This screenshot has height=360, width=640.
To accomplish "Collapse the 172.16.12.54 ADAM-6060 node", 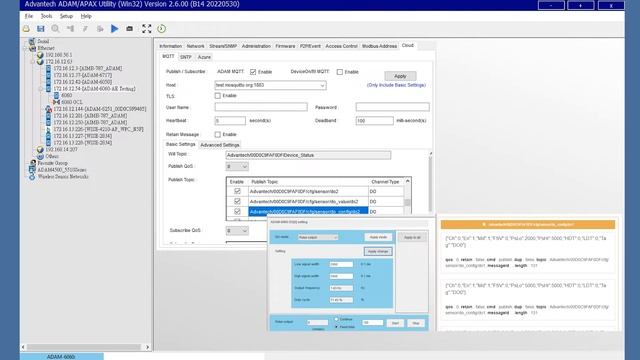I will 41,89.
